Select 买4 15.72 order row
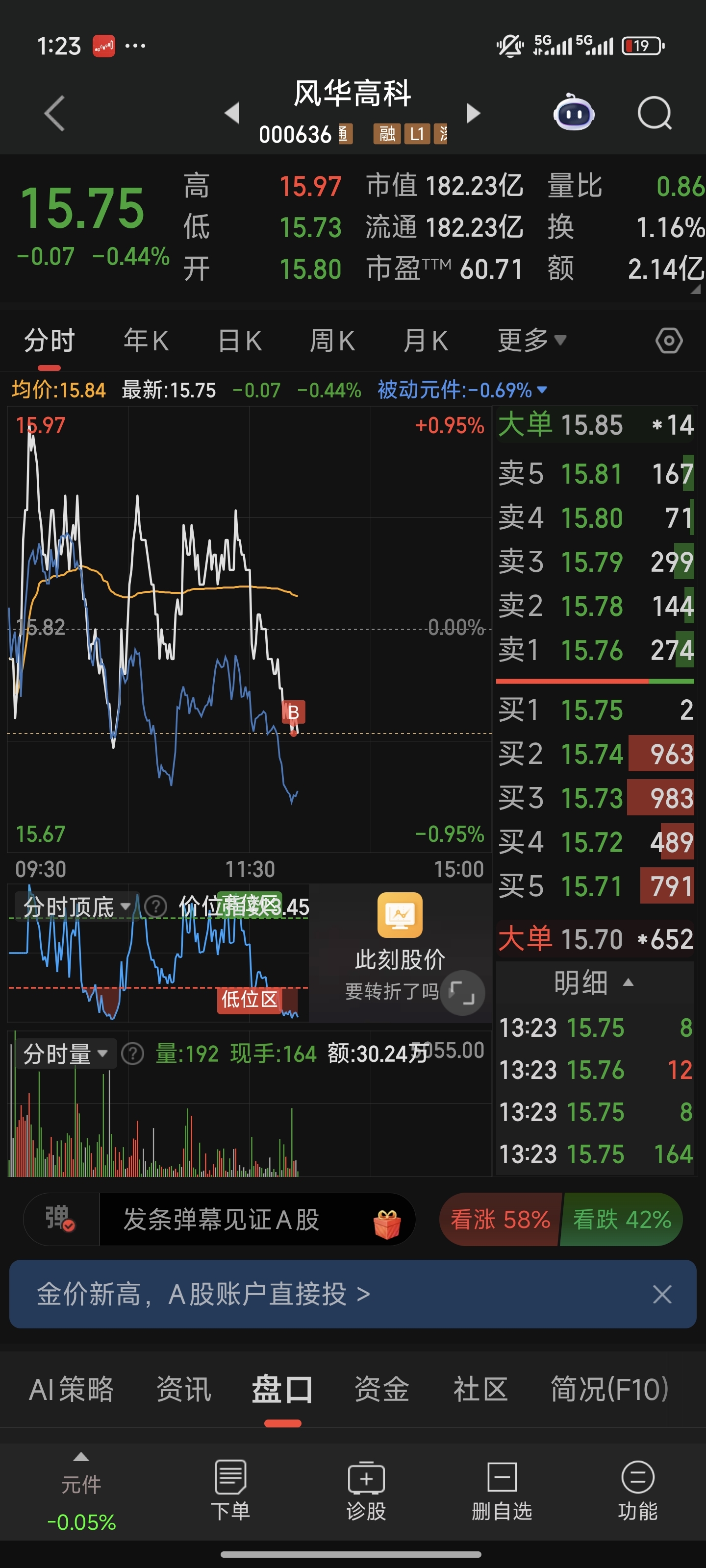Screen dimensions: 706x1568 (595, 842)
